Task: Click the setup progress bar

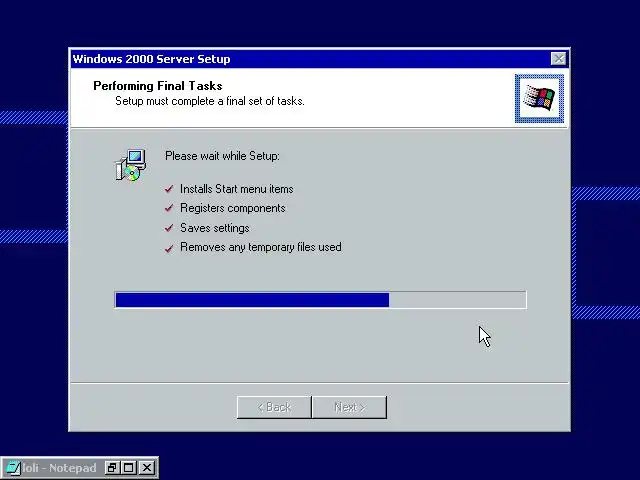Action: (x=320, y=300)
